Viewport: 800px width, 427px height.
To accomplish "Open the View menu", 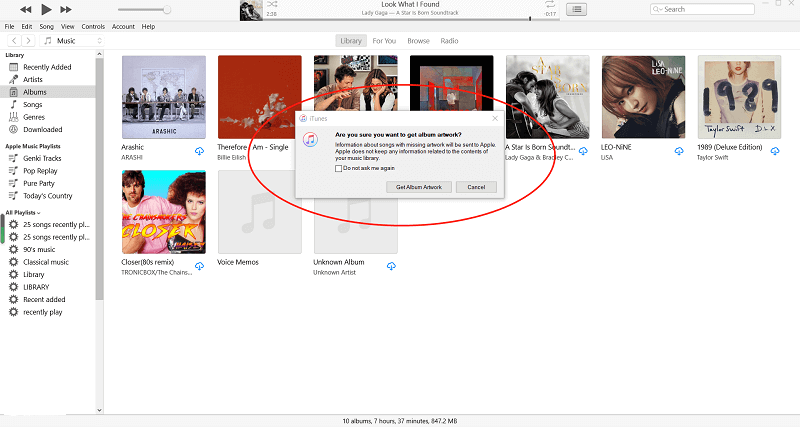I will point(67,27).
